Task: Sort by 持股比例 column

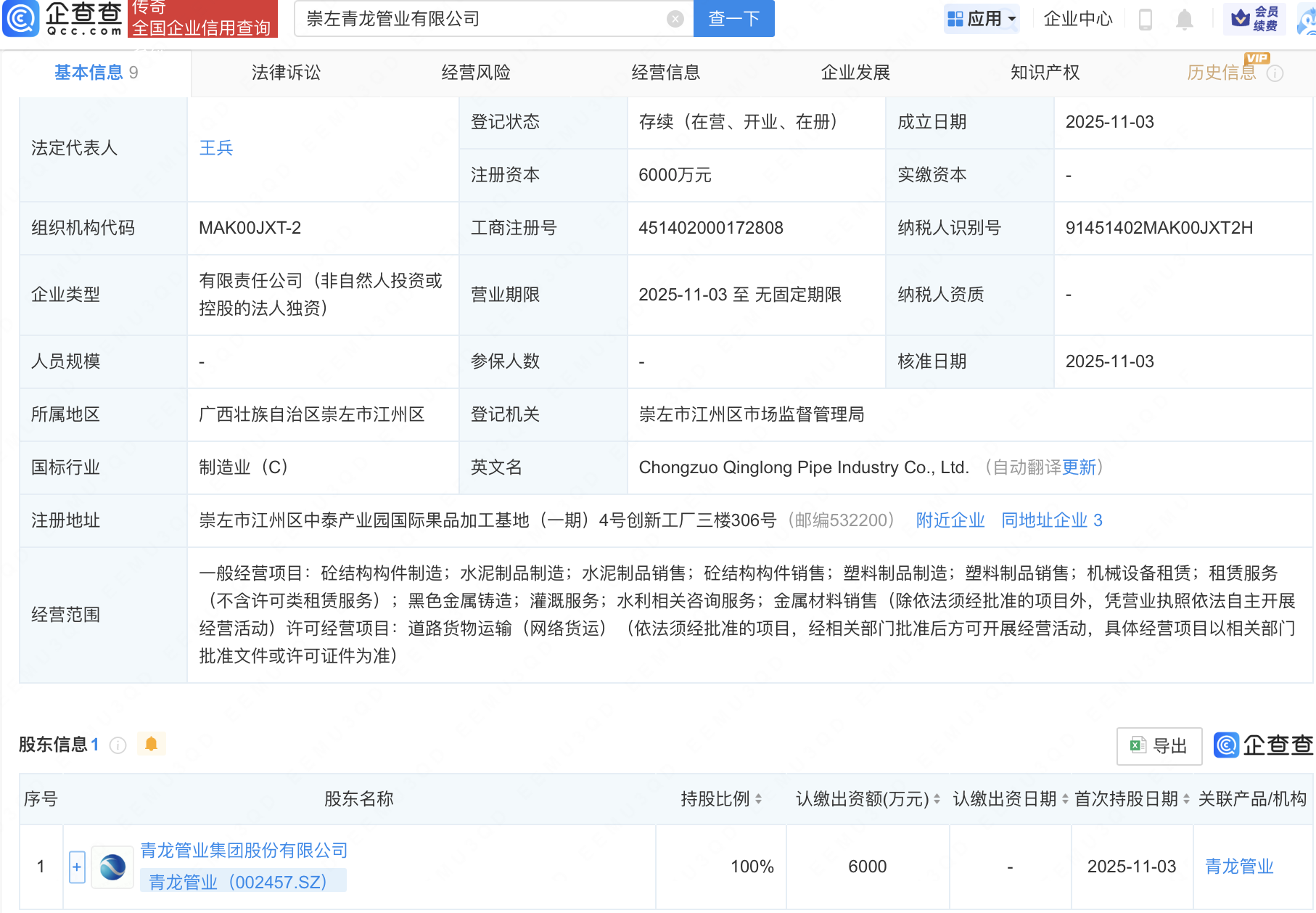Action: tap(758, 799)
